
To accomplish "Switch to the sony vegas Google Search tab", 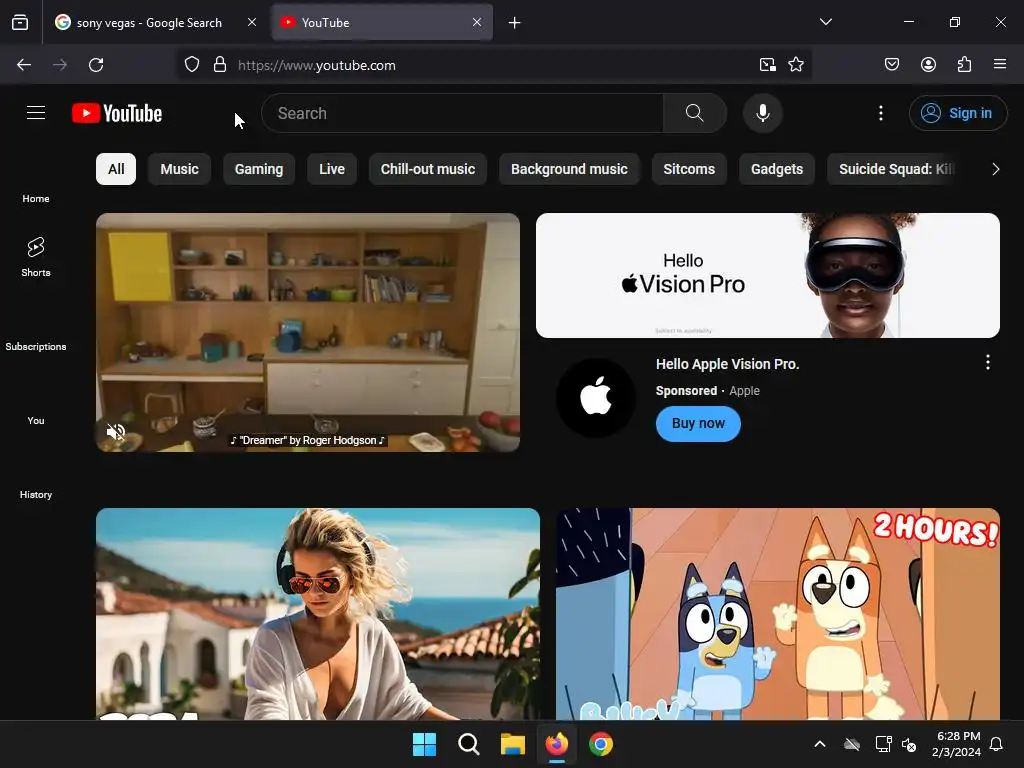I will [155, 23].
